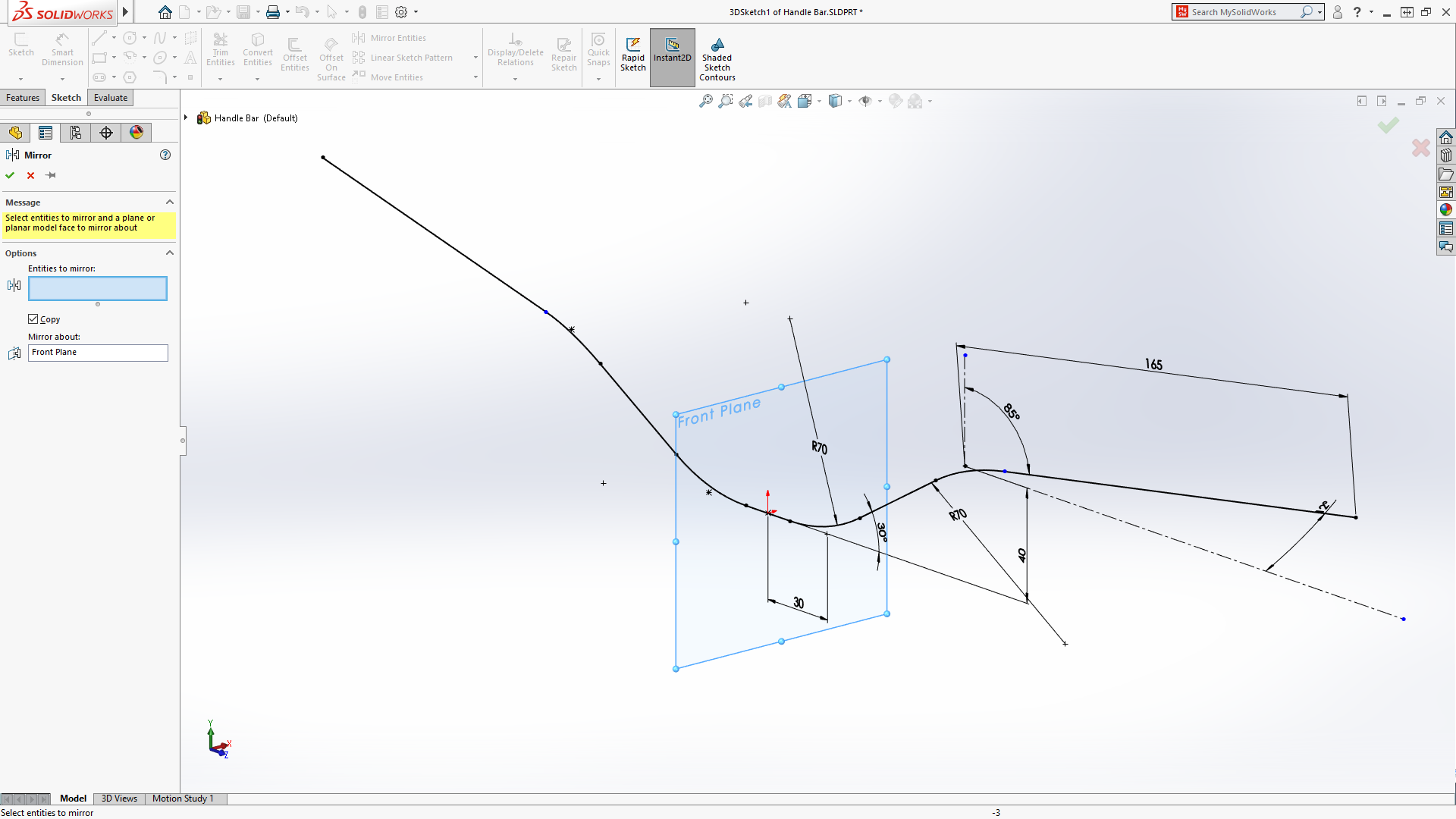Click the 3D Views tab button
The width and height of the screenshot is (1456, 819).
[x=119, y=799]
